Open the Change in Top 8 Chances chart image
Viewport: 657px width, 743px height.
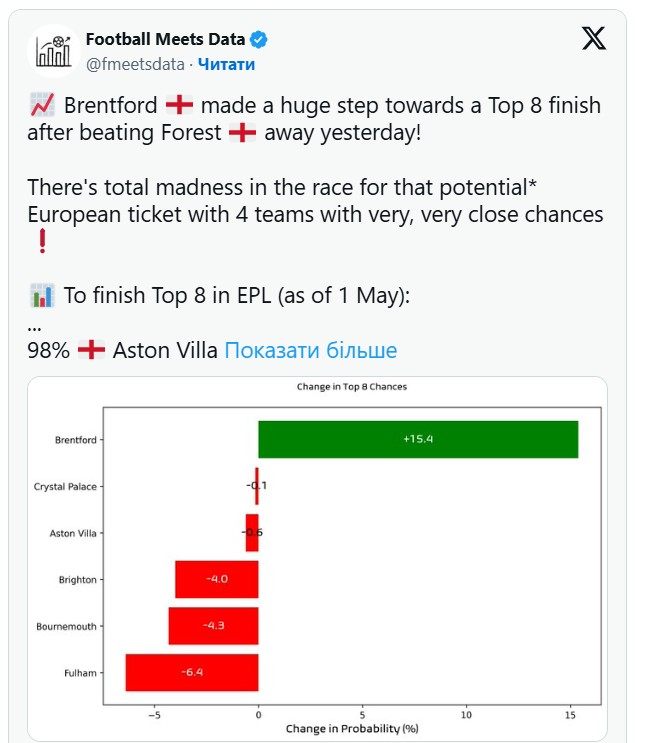[x=317, y=558]
